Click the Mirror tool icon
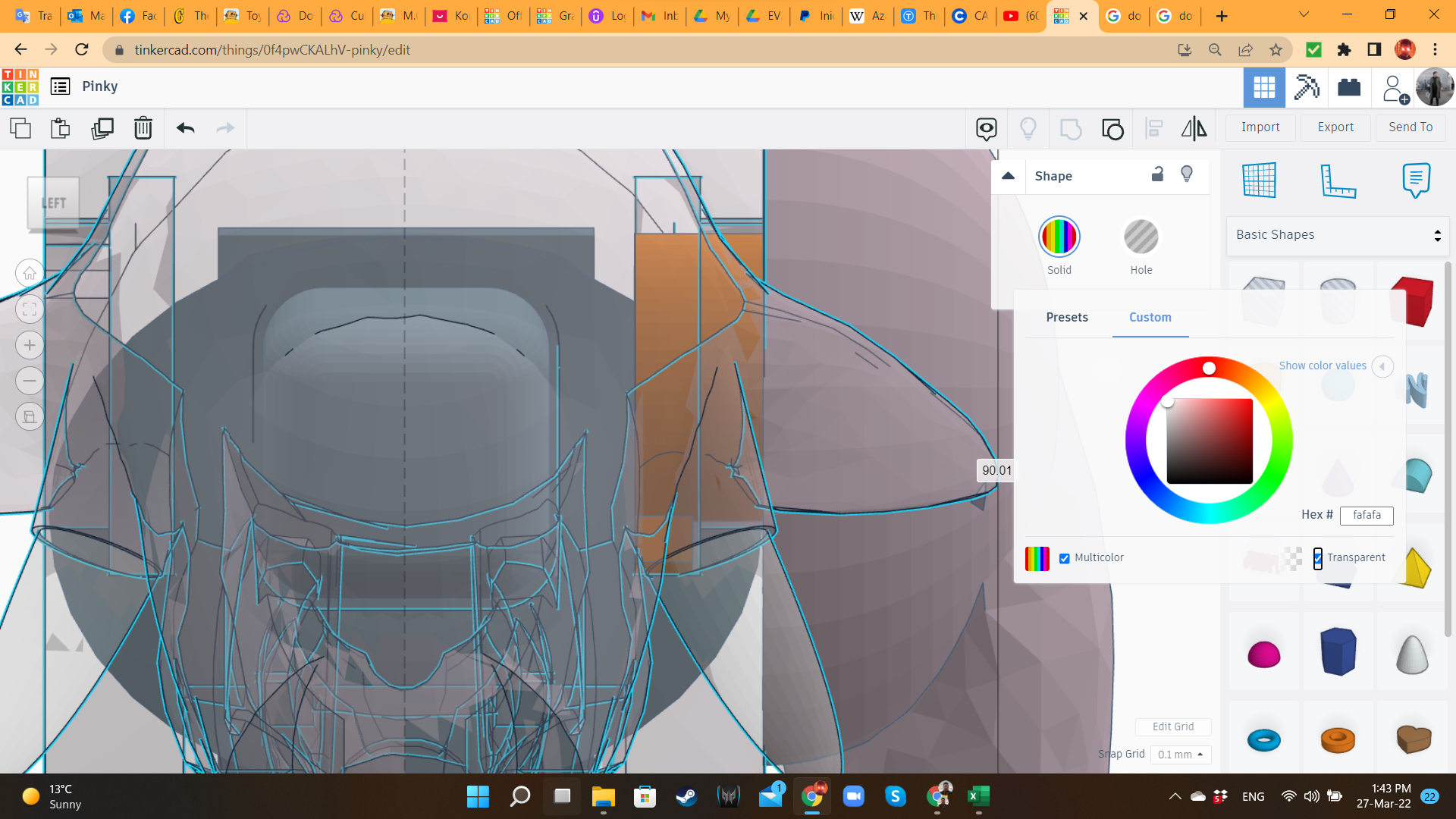This screenshot has height=819, width=1456. 1194,128
